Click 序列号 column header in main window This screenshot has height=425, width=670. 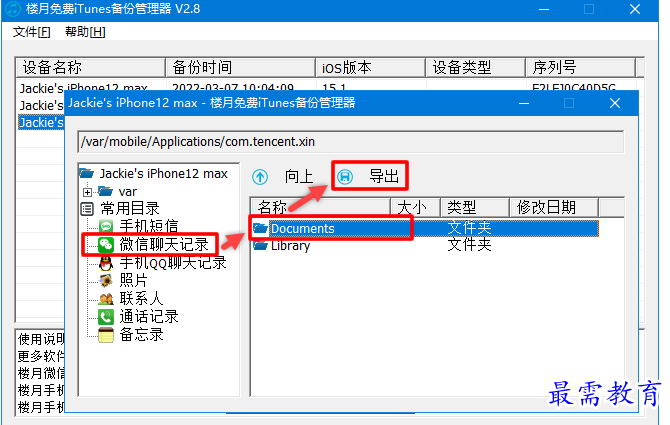[580, 67]
